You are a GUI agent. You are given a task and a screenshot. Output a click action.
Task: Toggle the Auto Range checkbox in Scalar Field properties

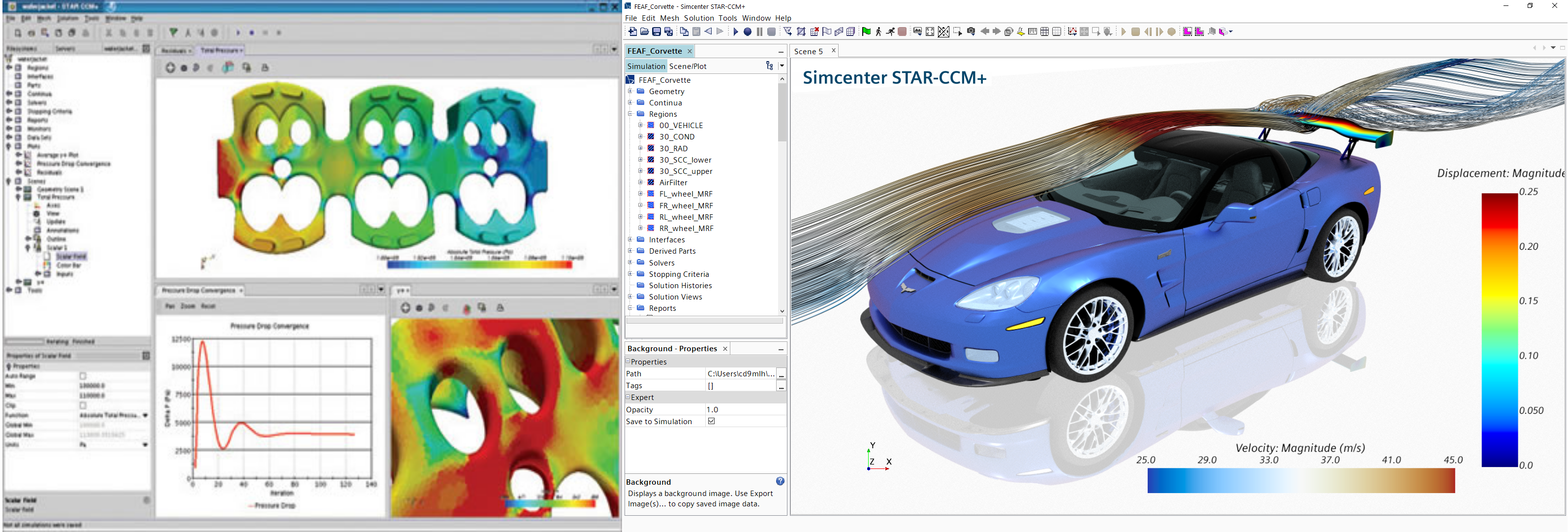(83, 376)
